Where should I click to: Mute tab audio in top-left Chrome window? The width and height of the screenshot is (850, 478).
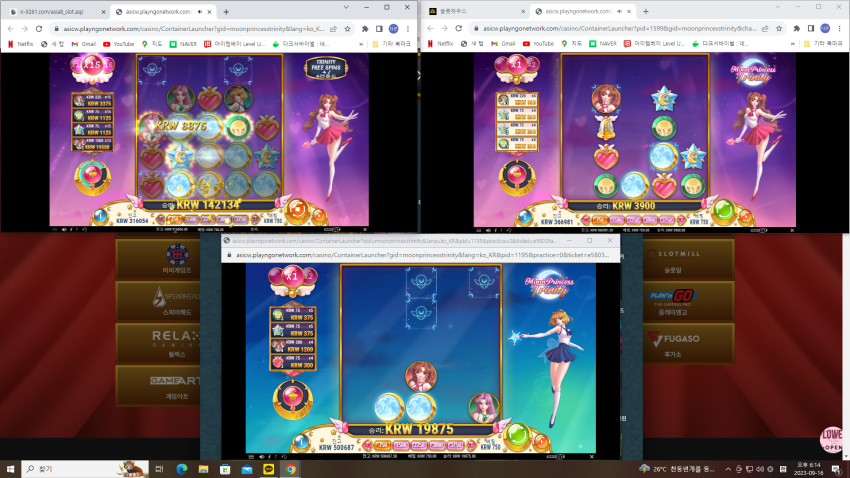coord(199,11)
